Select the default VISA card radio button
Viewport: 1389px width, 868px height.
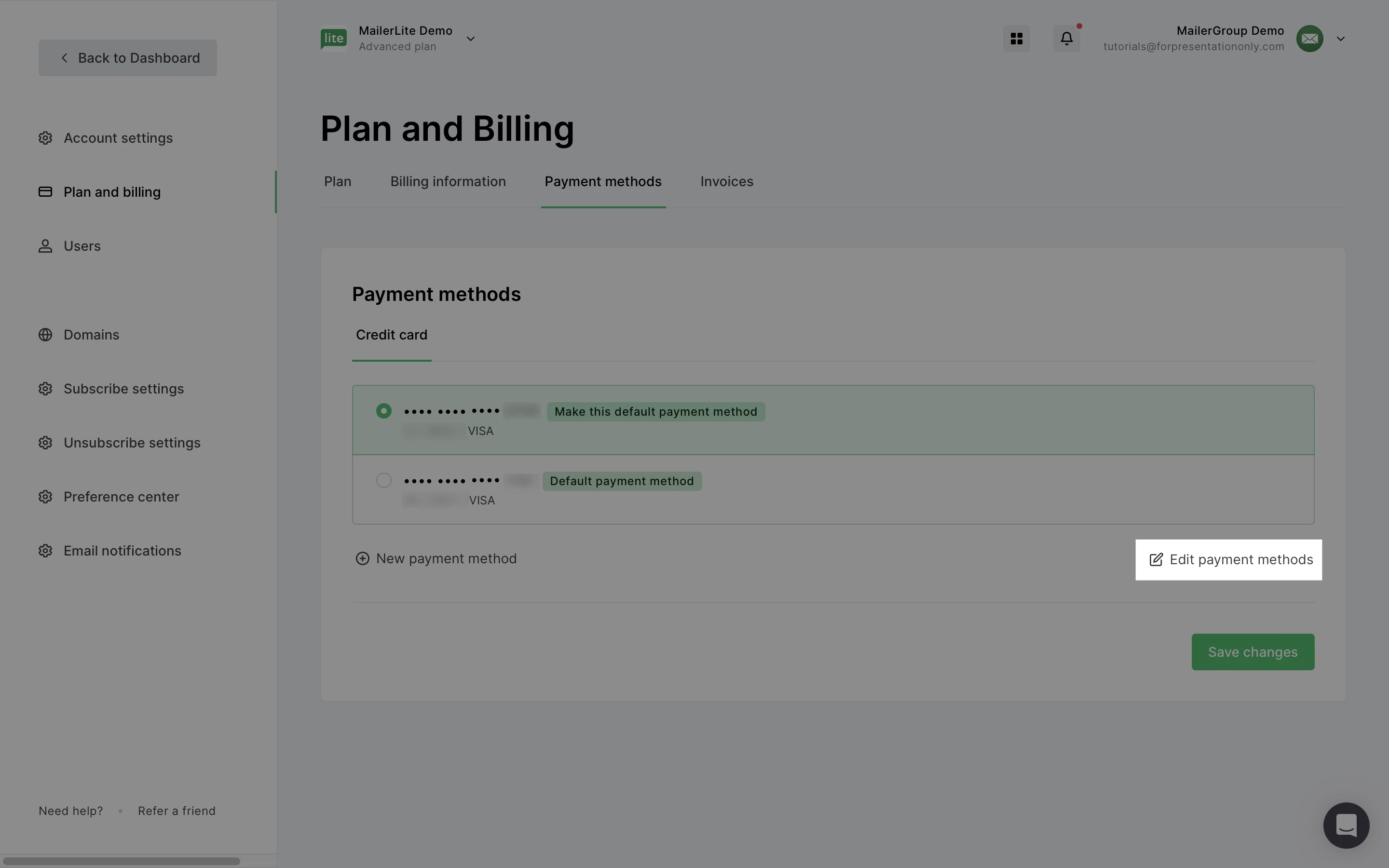point(383,480)
